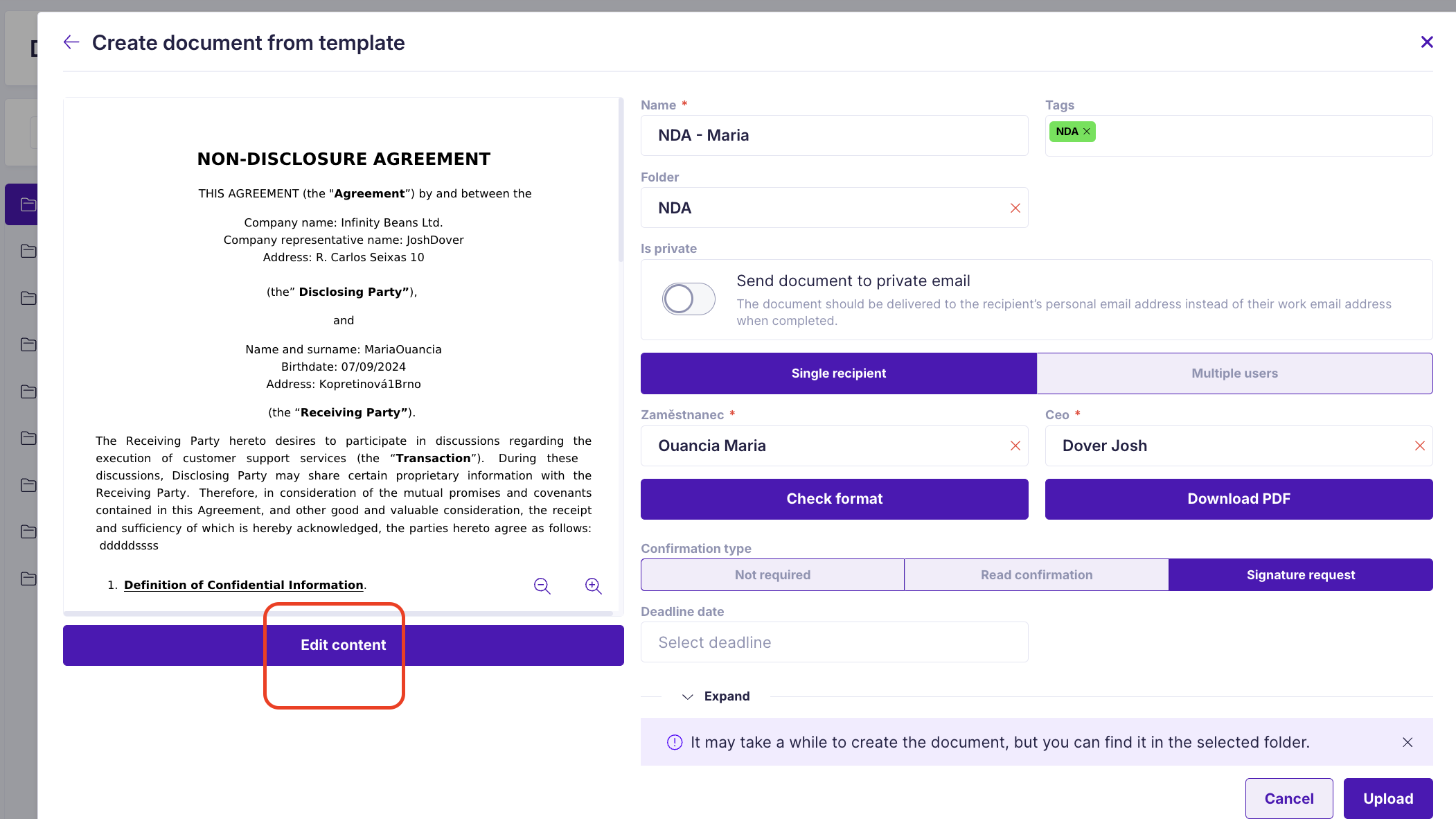Clear the NDA folder selection

pos(1015,208)
